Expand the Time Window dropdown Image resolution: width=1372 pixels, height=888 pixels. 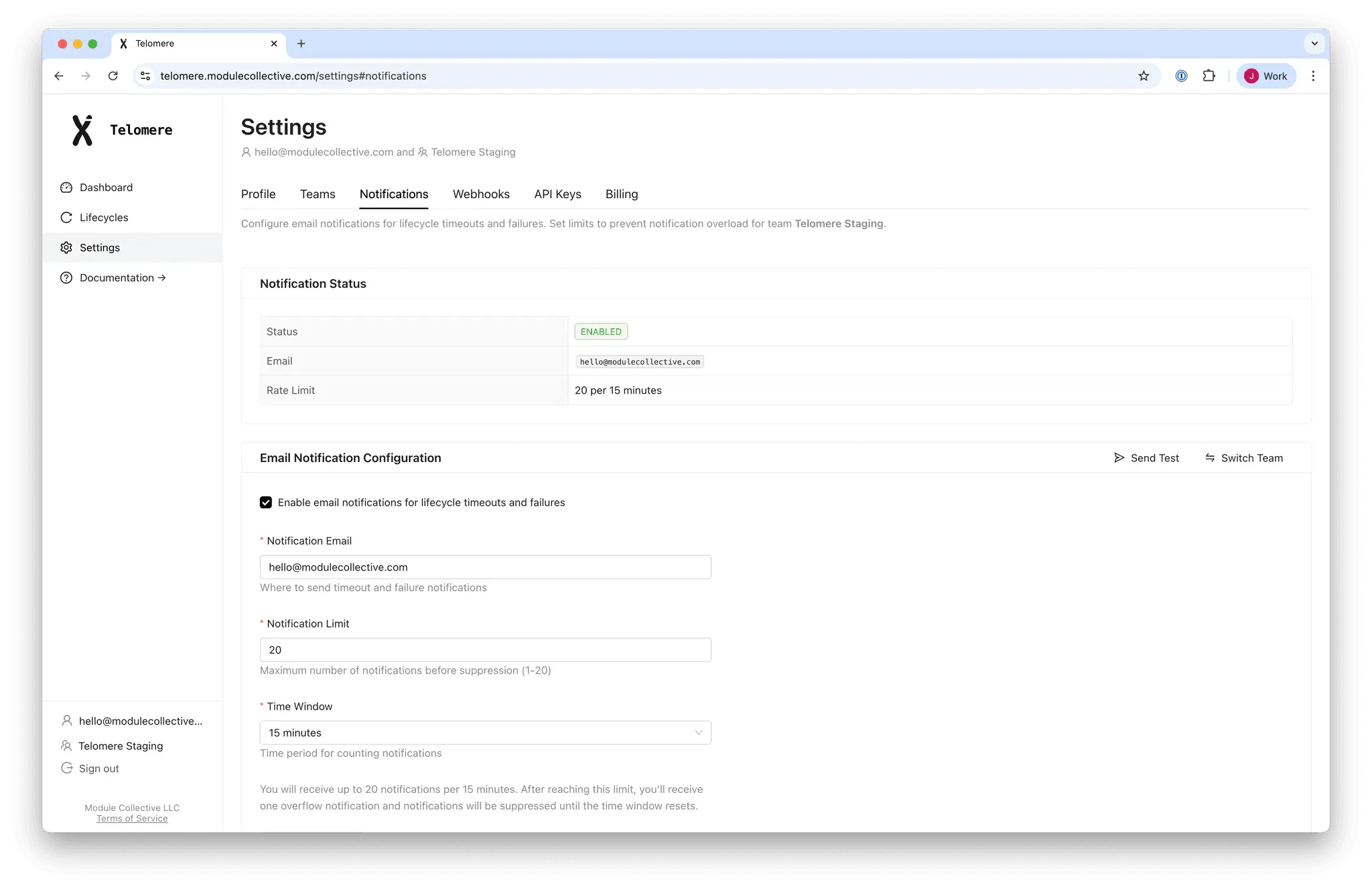(x=485, y=733)
